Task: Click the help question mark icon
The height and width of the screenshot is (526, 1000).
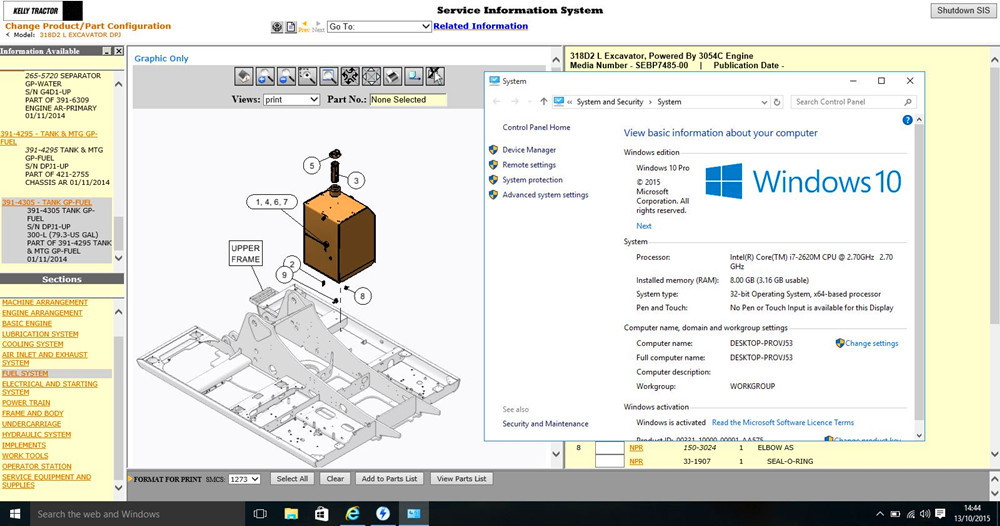Action: 907,120
